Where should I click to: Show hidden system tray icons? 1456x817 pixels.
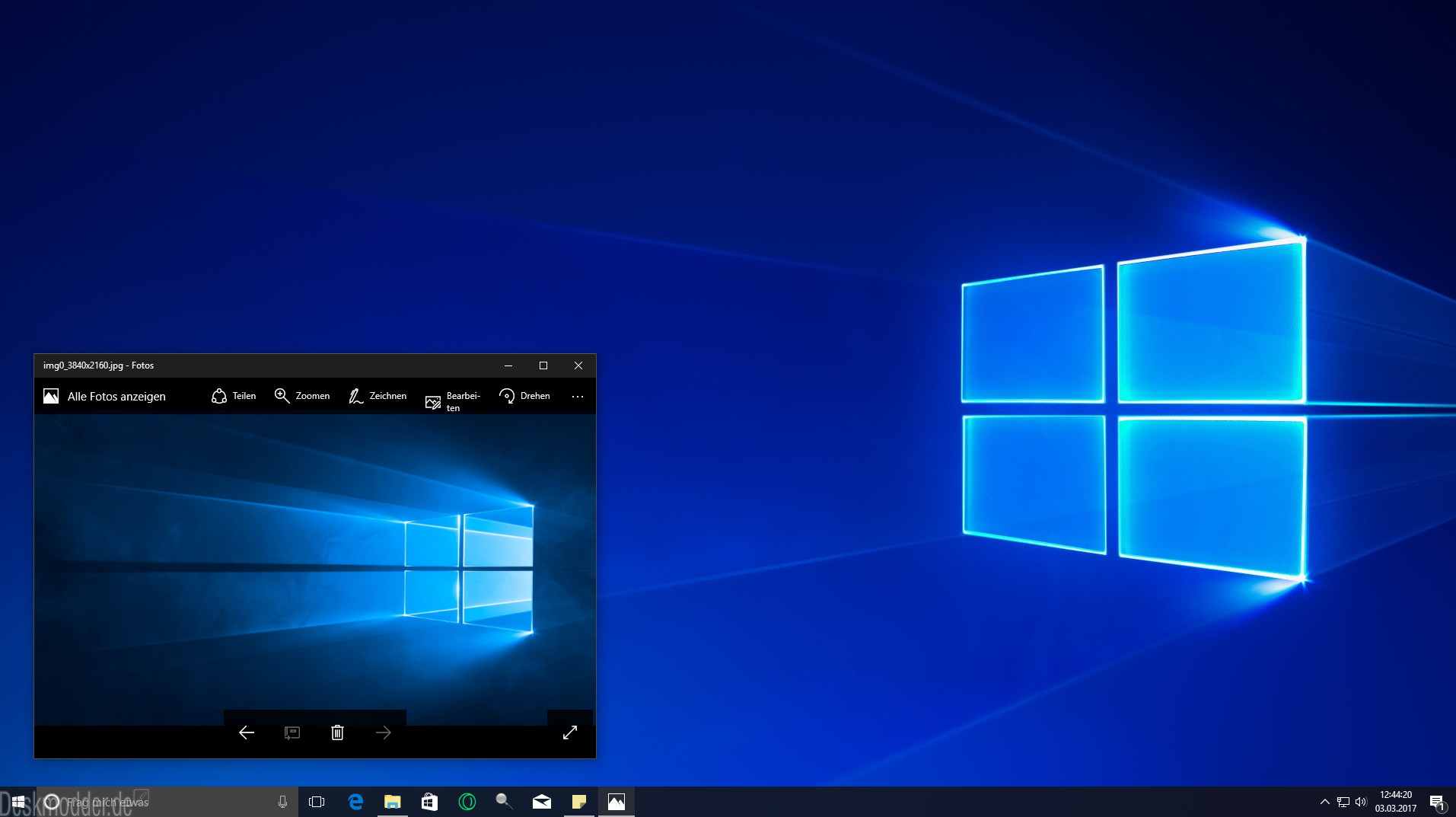pos(1324,802)
